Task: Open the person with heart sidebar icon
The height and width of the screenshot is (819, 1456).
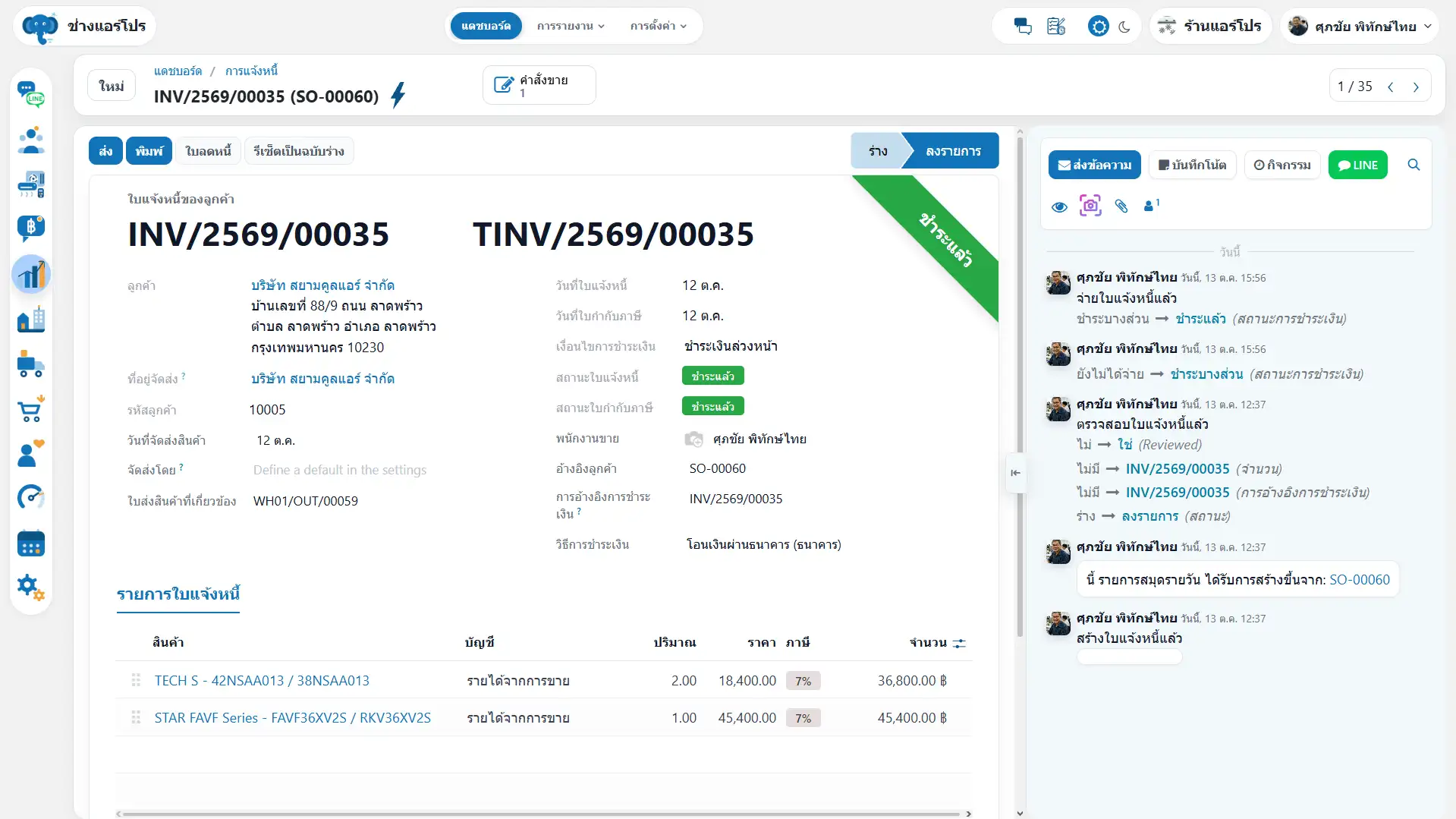Action: click(x=31, y=453)
